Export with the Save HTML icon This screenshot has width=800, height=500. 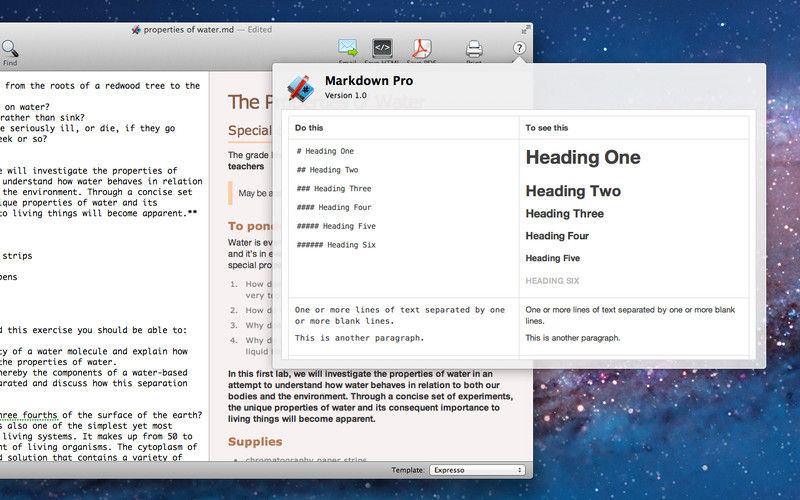(x=382, y=48)
